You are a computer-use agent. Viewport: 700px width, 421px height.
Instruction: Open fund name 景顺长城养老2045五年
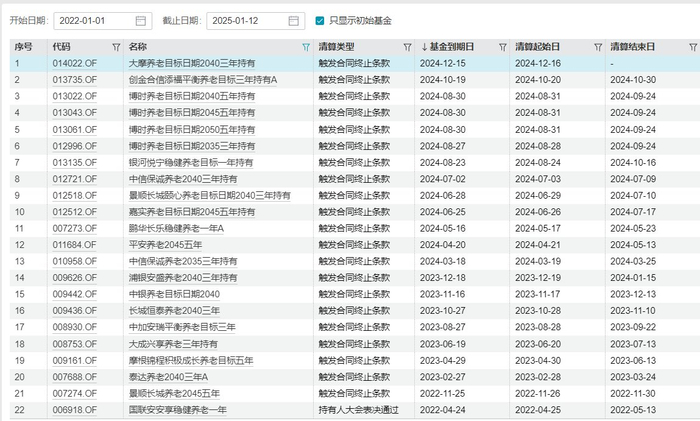pyautogui.click(x=175, y=394)
